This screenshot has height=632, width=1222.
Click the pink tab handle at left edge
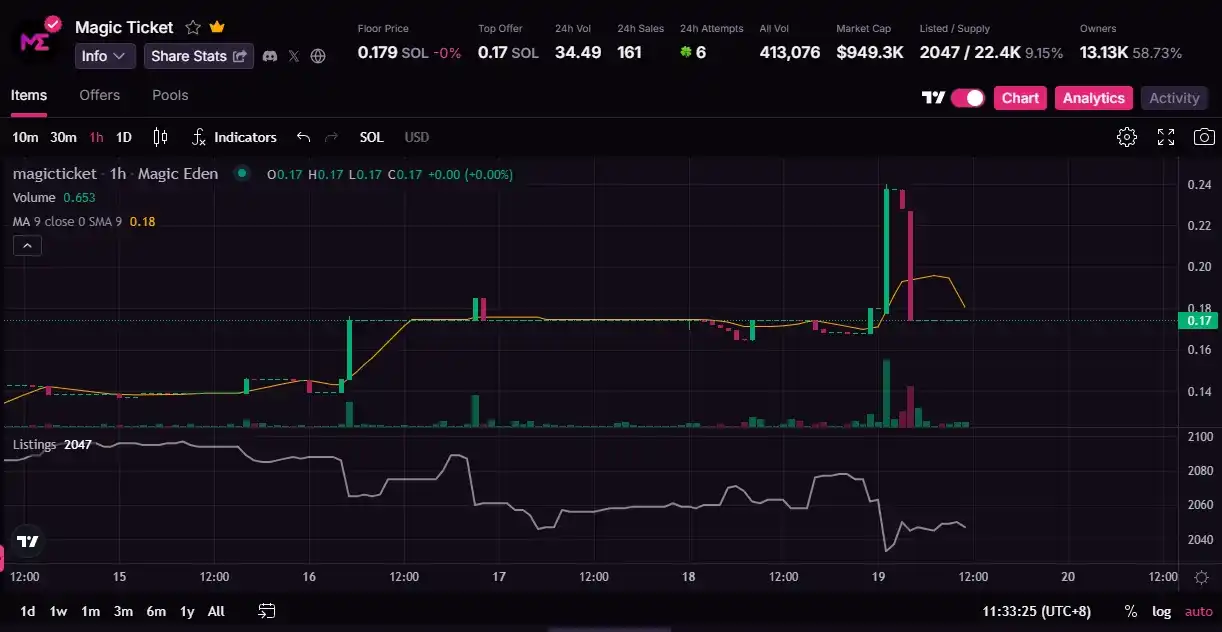pyautogui.click(x=2, y=559)
